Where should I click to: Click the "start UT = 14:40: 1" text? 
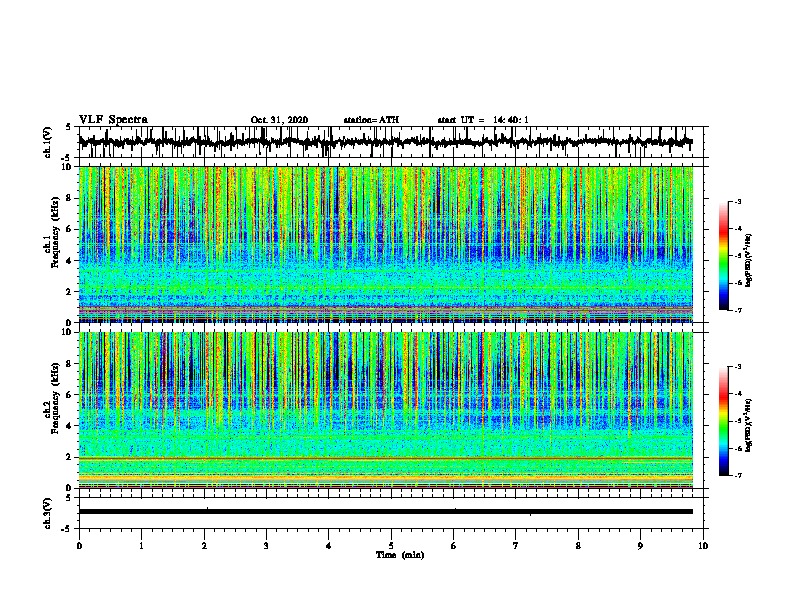[483, 120]
